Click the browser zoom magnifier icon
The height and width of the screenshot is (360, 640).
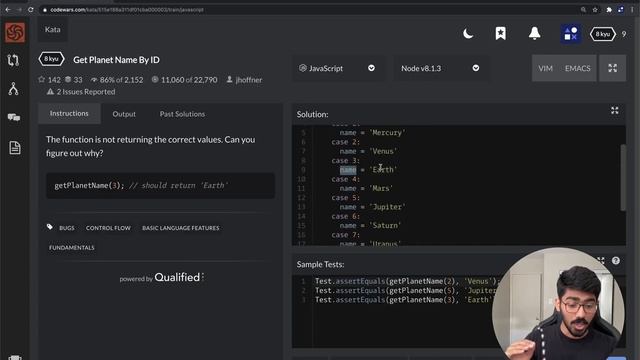coord(583,9)
